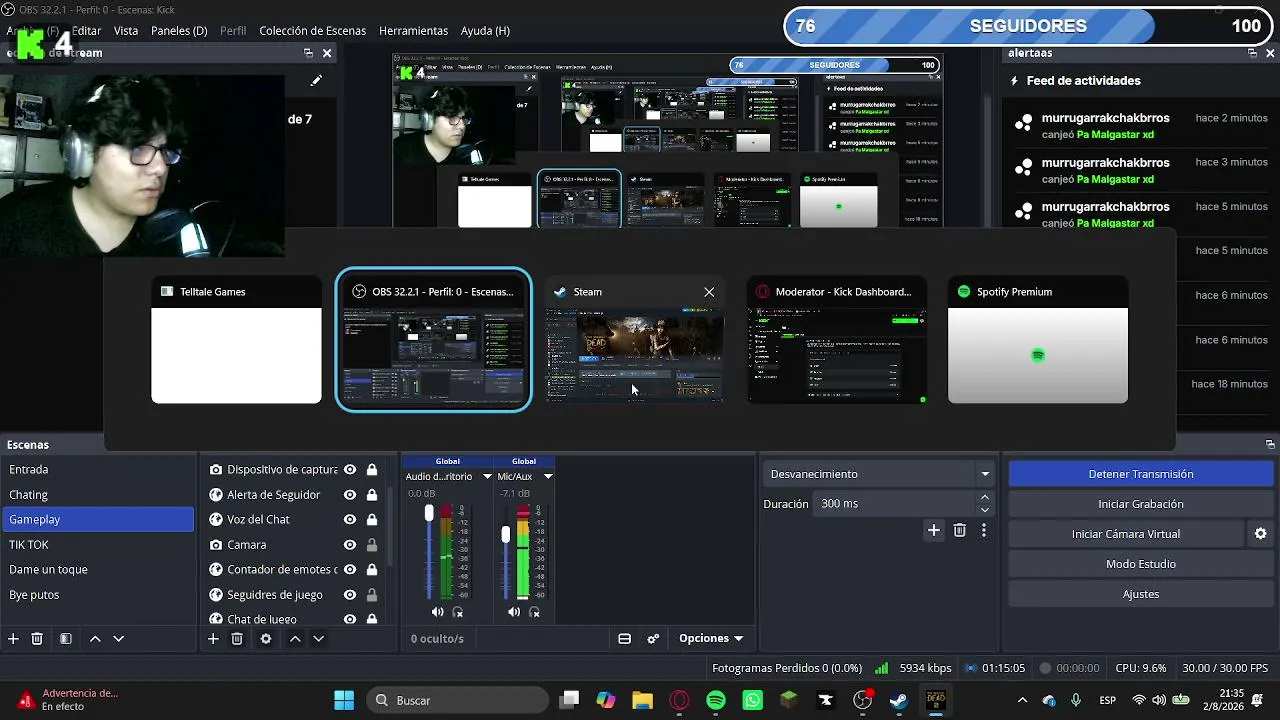This screenshot has height=720, width=1280.
Task: Remove the transition with trash icon
Action: (x=960, y=530)
